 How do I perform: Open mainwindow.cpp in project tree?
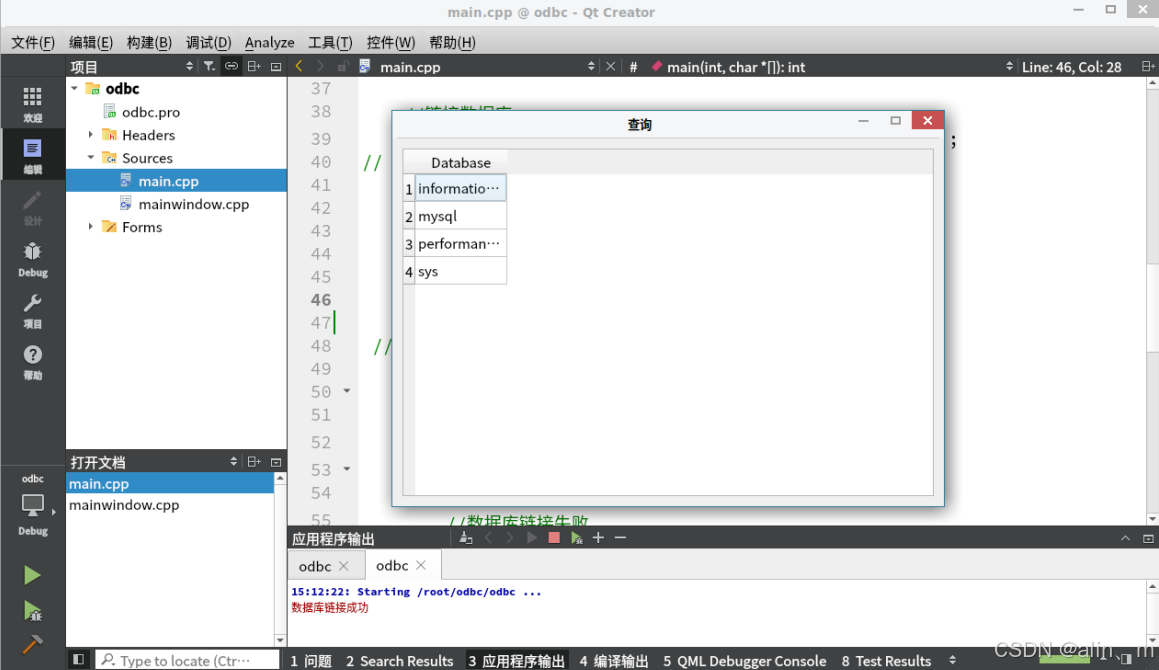(x=194, y=204)
